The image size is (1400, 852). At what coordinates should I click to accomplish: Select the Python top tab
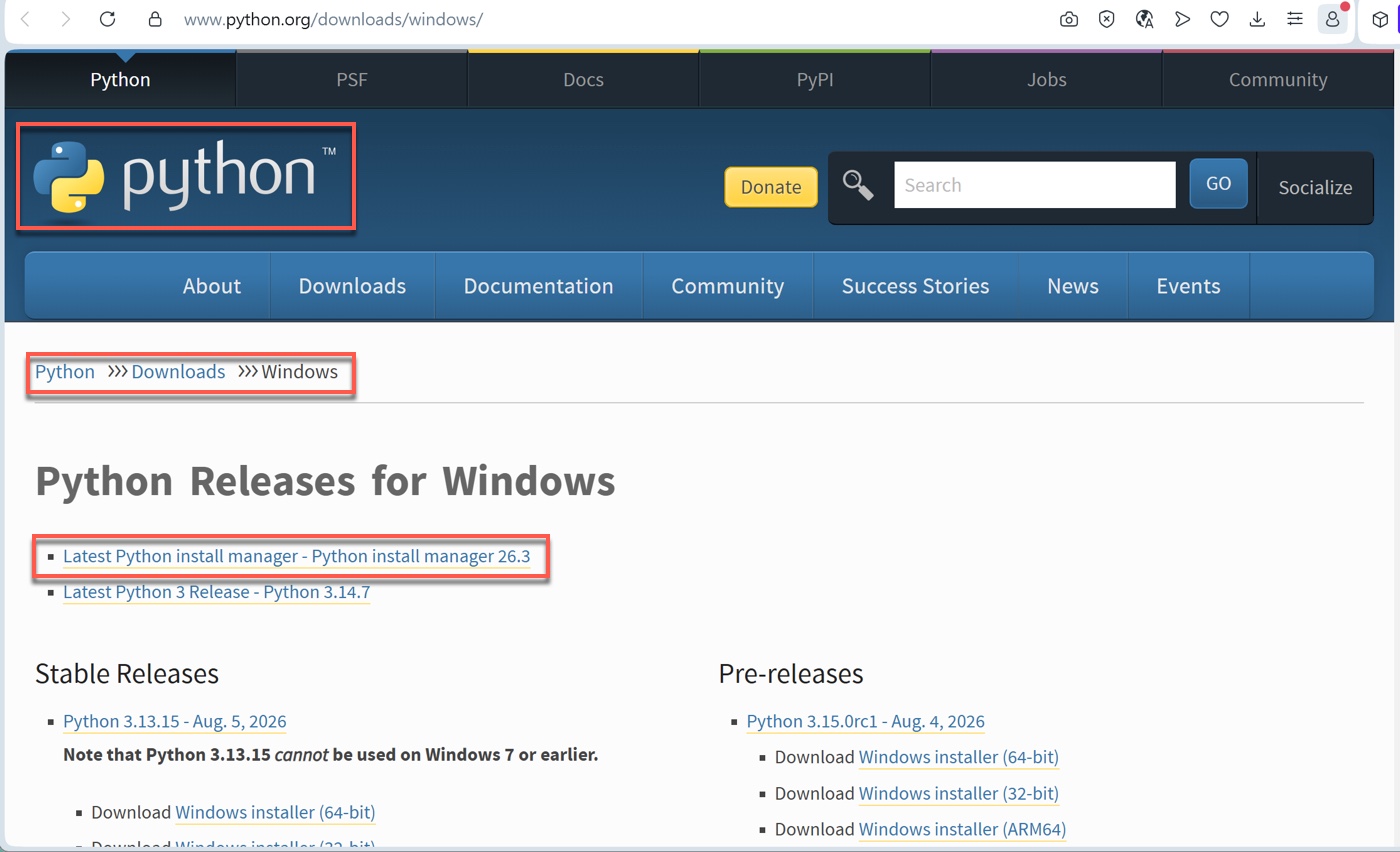(120, 80)
